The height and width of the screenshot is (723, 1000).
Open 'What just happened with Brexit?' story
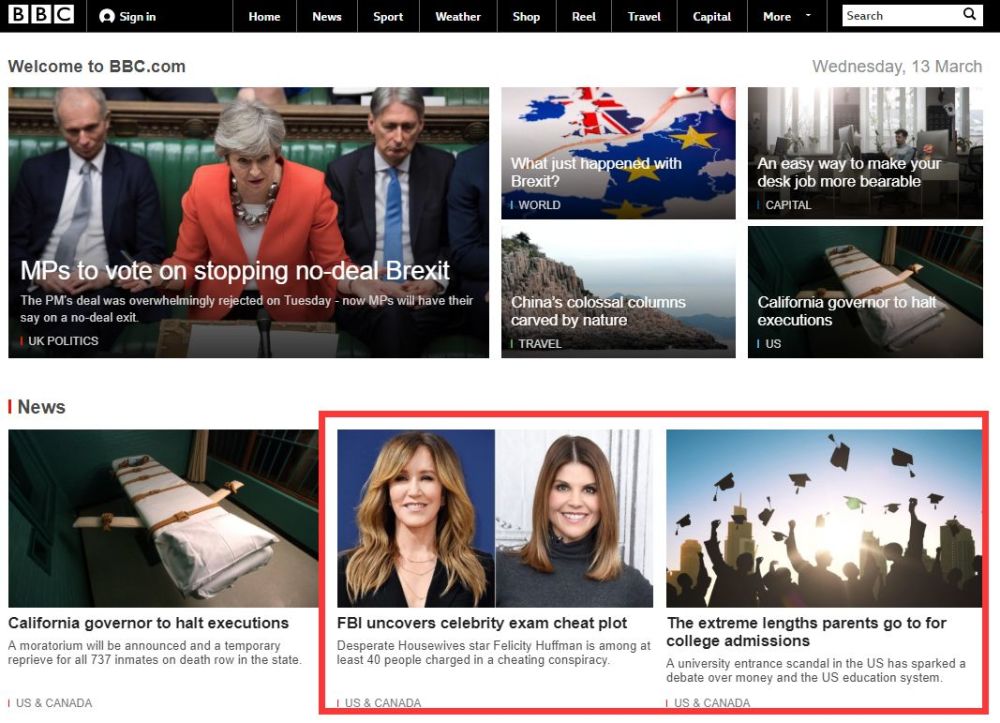tap(596, 172)
